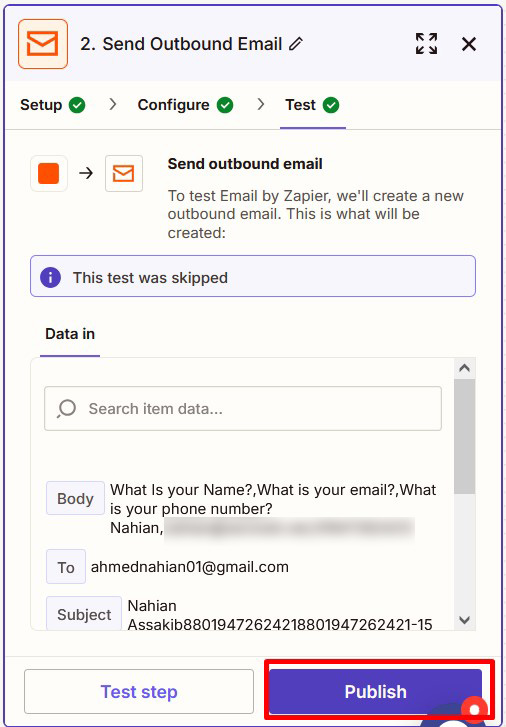Expand the panel with the fullscreen arrows icon
The width and height of the screenshot is (506, 727).
426,44
